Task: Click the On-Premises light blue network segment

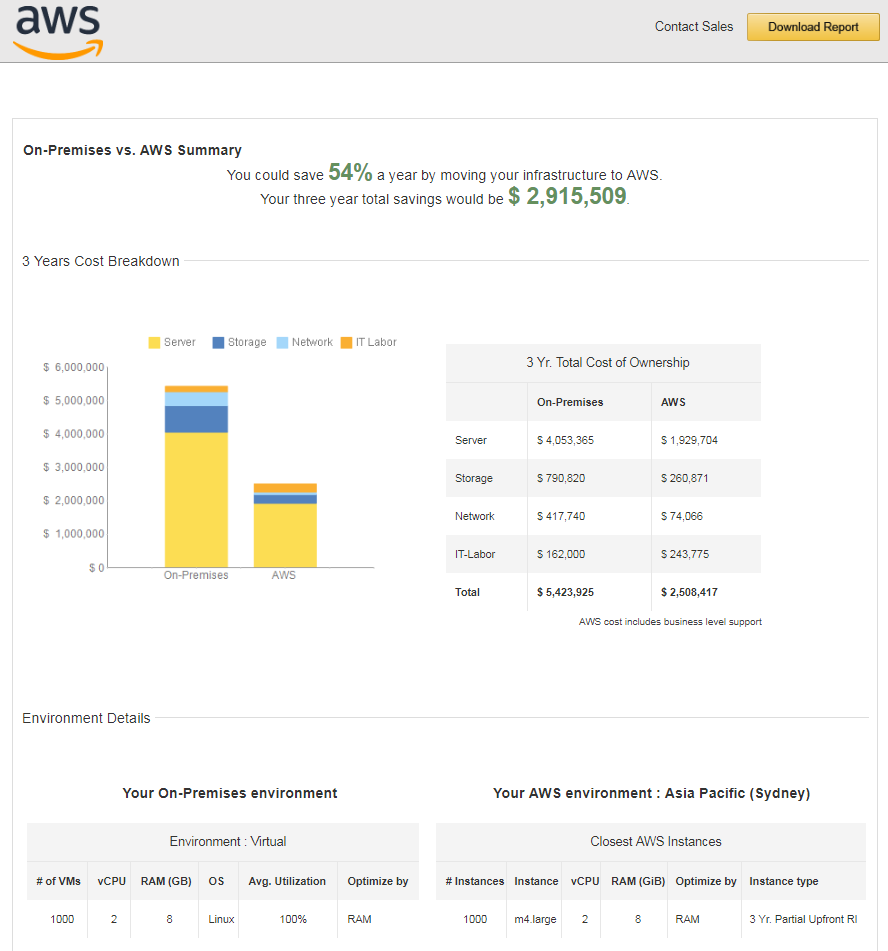Action: (197, 399)
